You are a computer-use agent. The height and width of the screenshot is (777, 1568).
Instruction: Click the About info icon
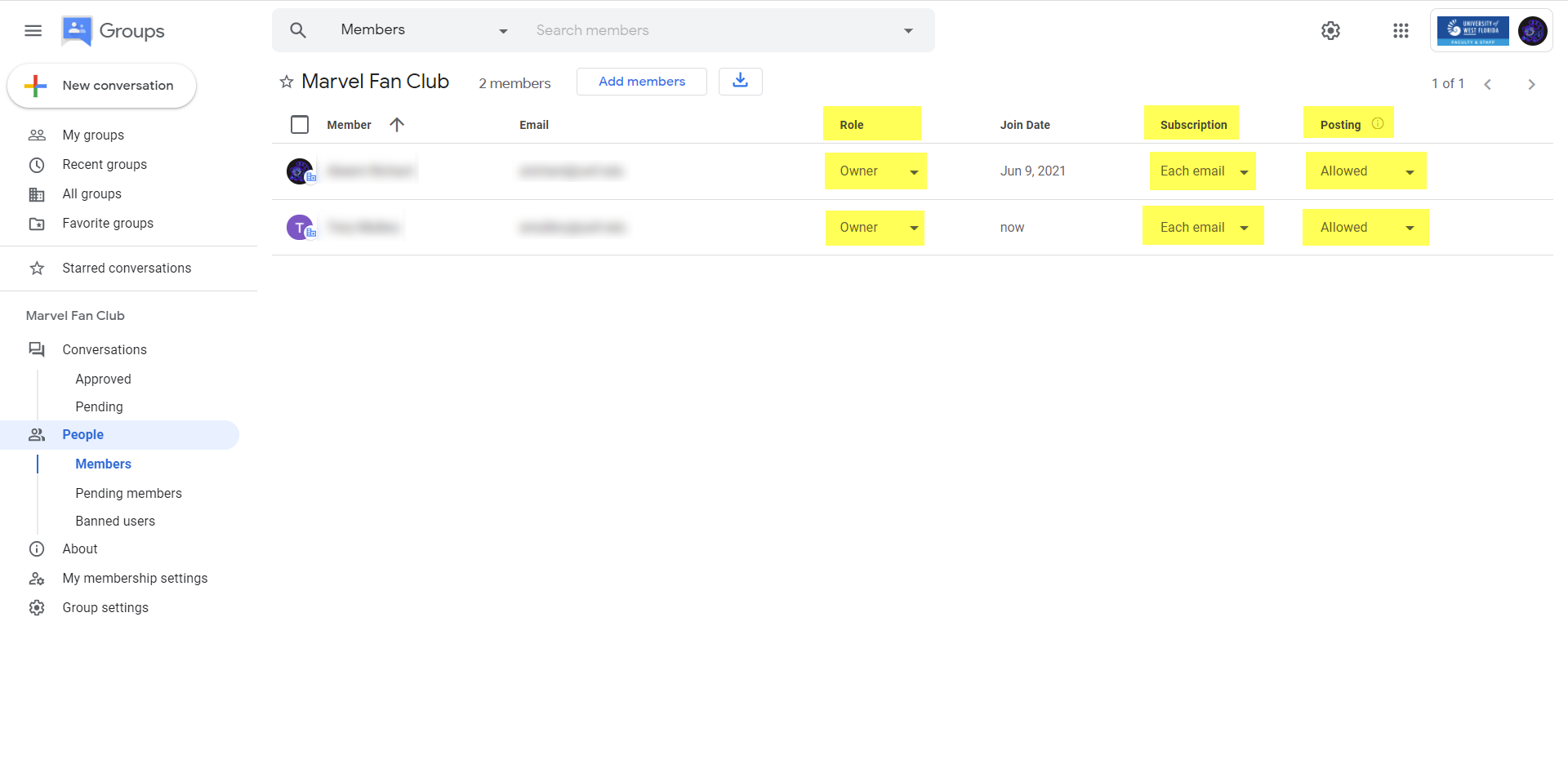[37, 549]
